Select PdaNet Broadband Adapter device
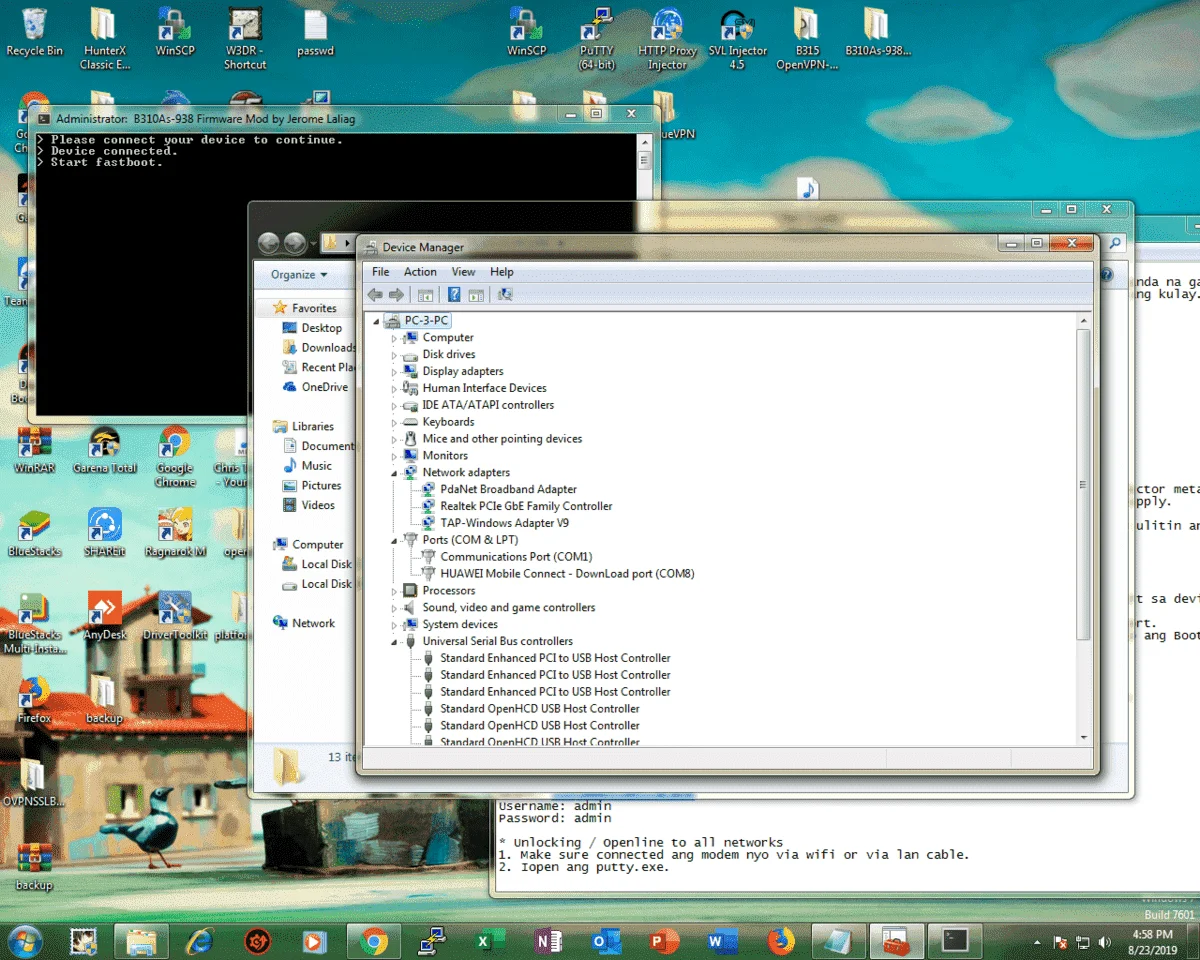Screen dimensions: 1200x960 click(508, 490)
